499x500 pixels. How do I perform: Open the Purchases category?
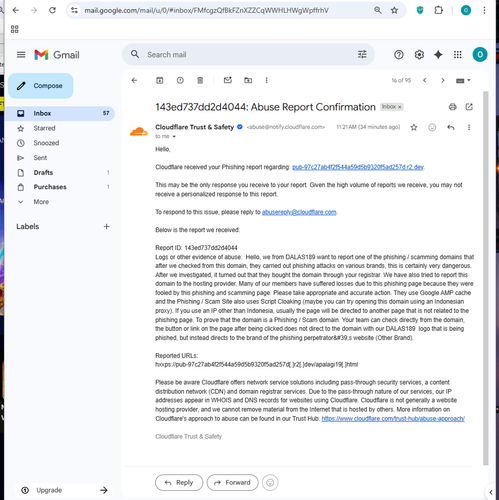pos(60,187)
